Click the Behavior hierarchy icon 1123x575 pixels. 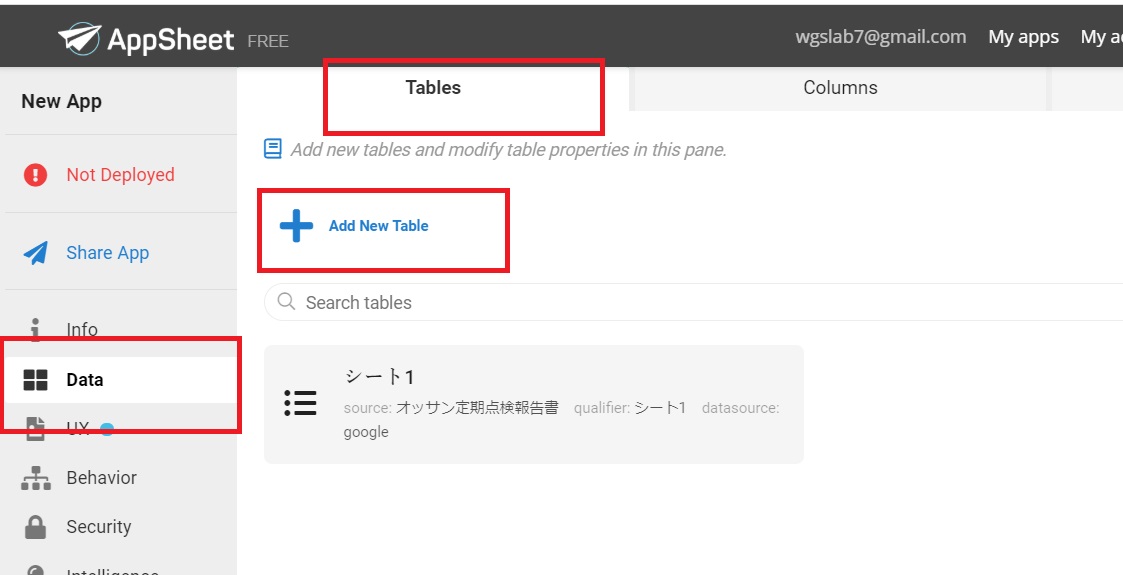36,478
